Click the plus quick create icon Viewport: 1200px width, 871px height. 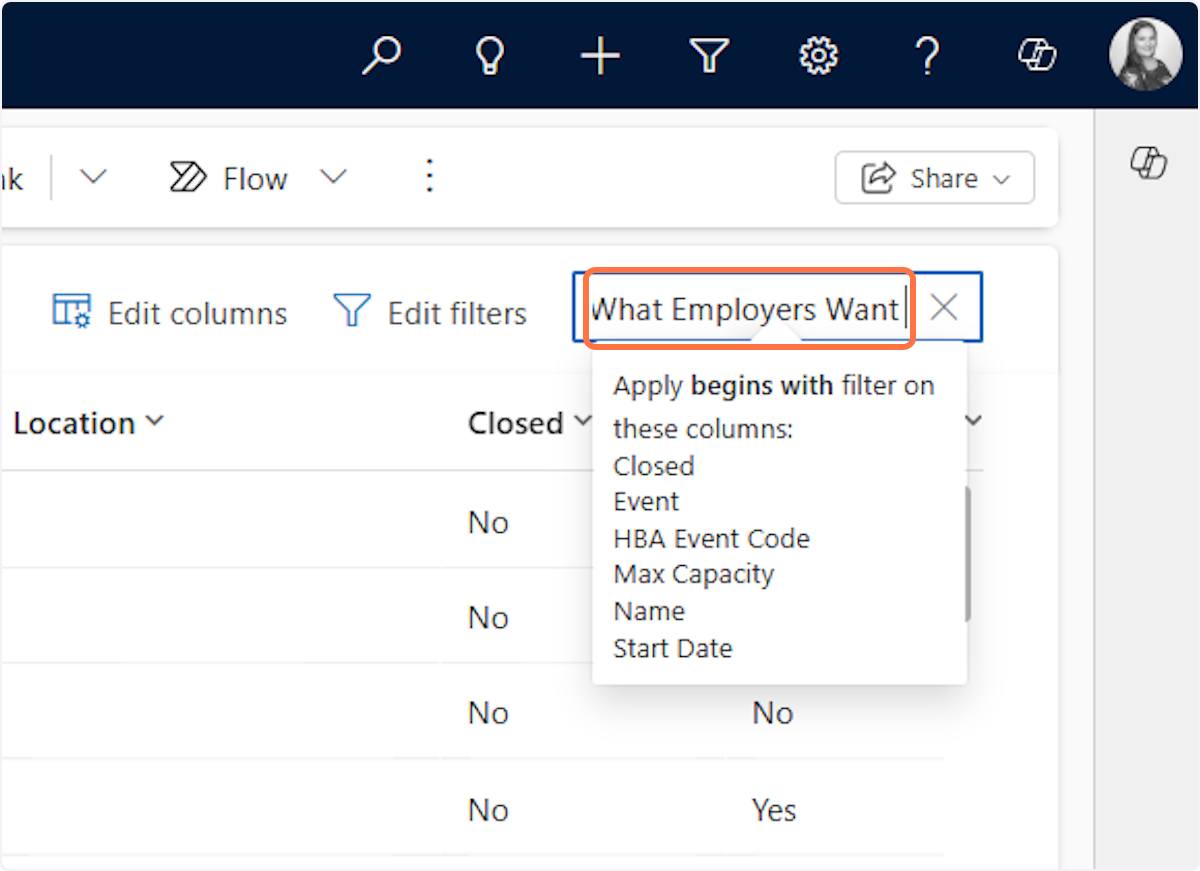(x=600, y=56)
